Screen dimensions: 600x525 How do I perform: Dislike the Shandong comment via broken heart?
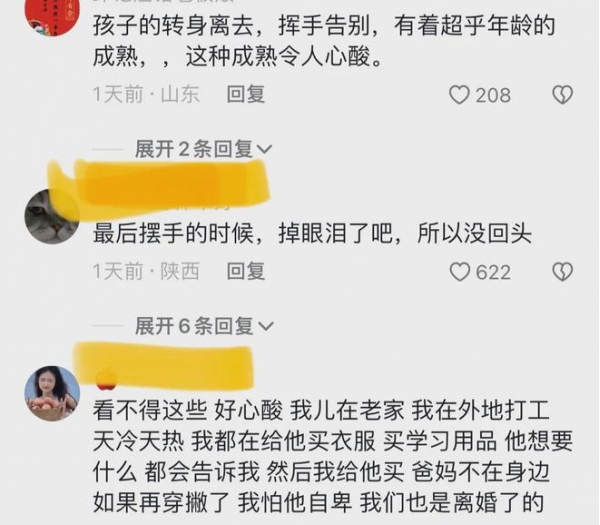pyautogui.click(x=562, y=95)
